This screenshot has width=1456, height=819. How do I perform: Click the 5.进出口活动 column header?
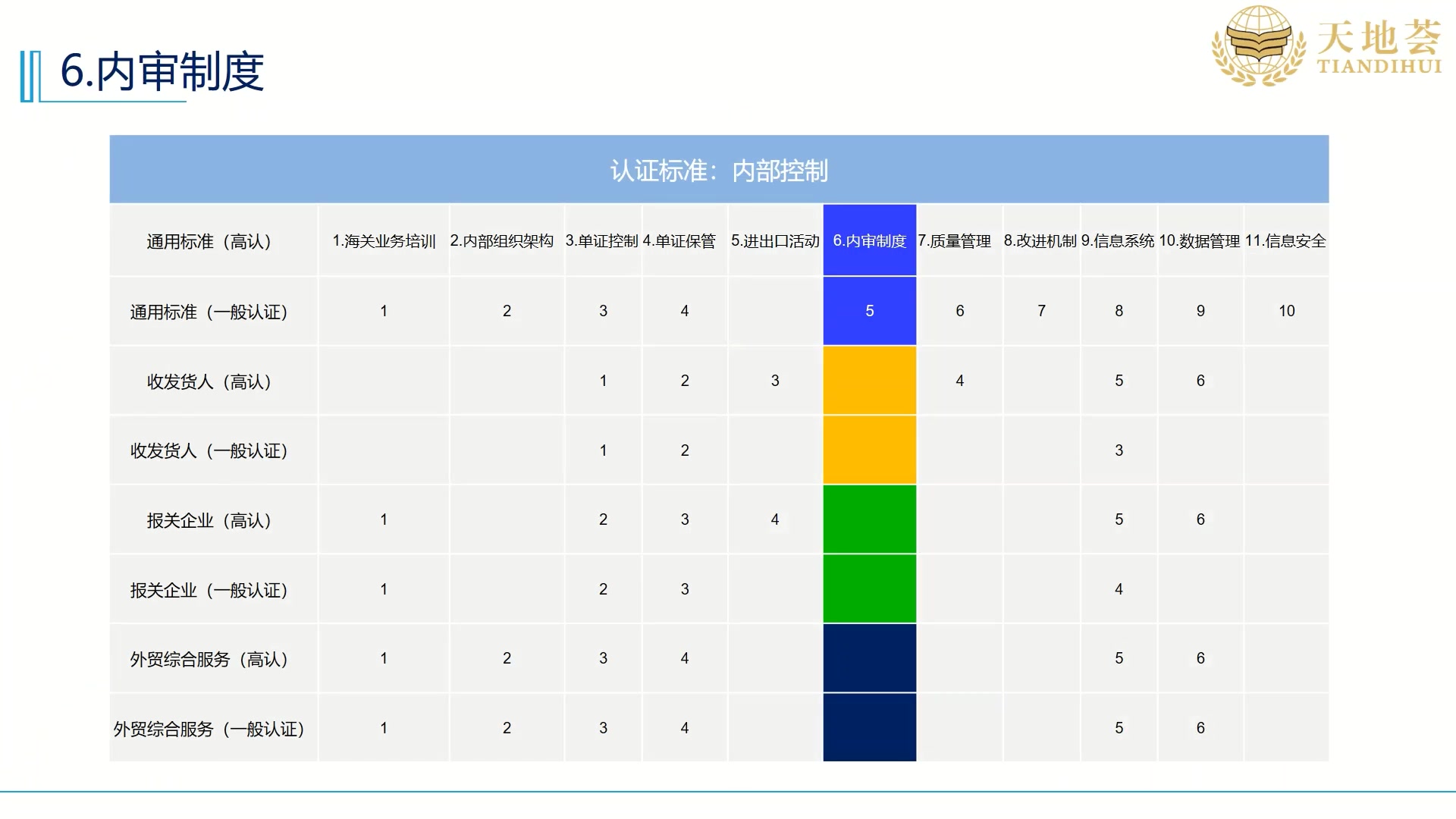[775, 241]
